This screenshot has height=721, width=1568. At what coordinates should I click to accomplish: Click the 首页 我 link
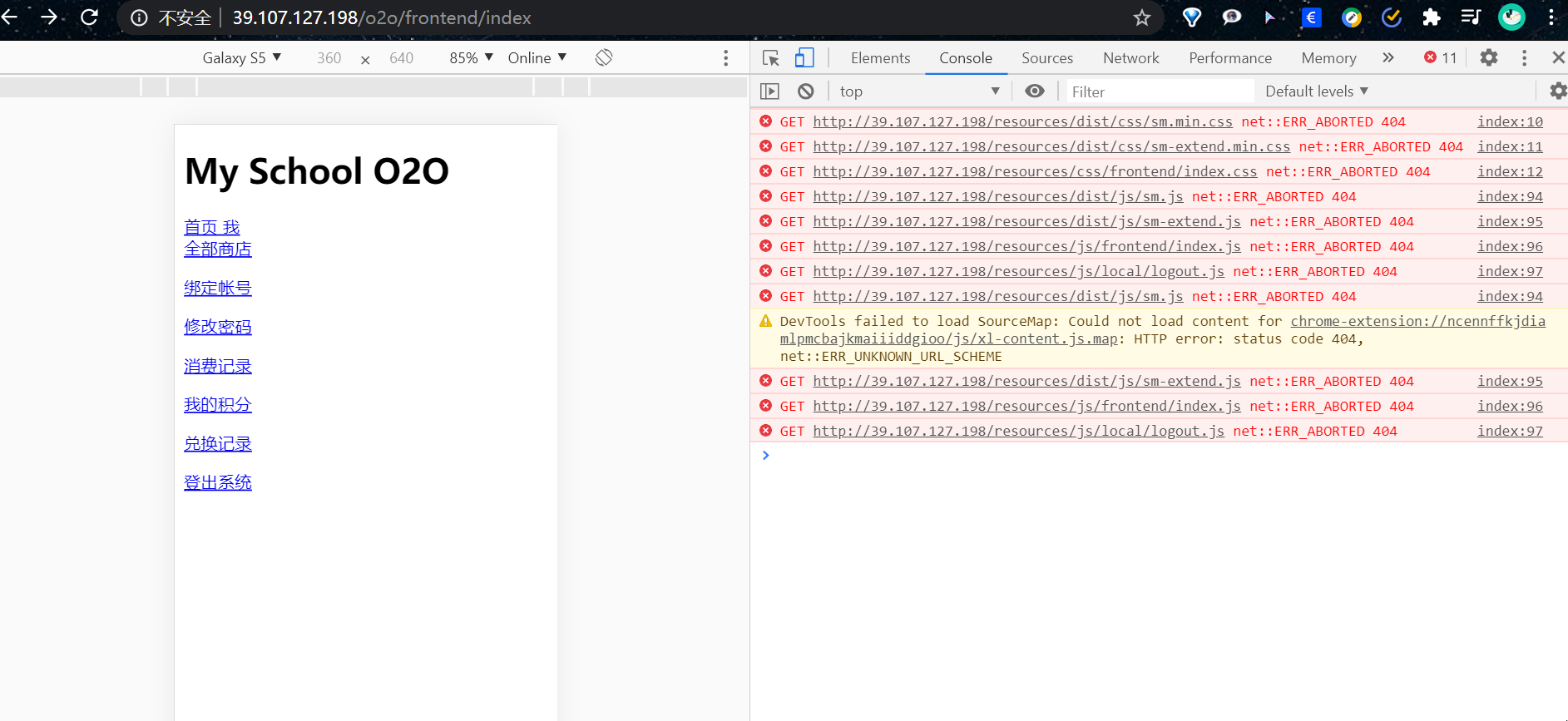tap(212, 227)
